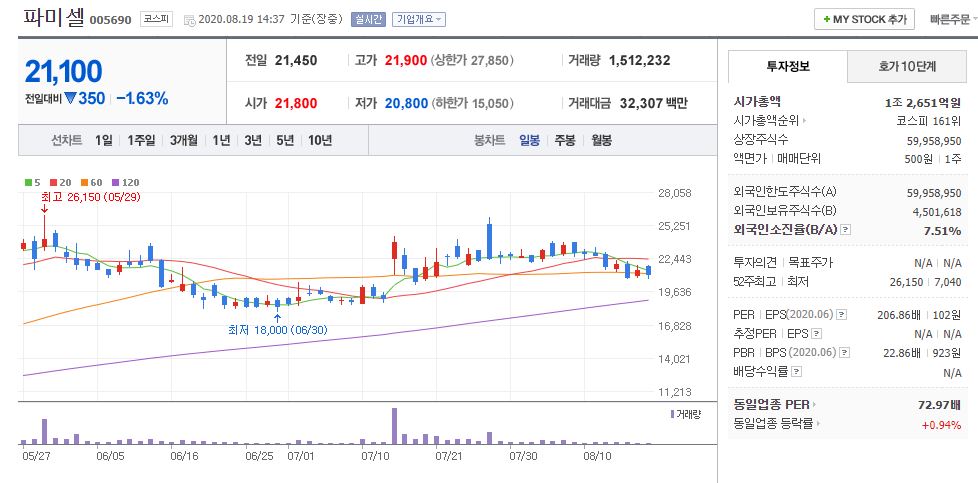Expand the 빠른주문 dropdown

[x=953, y=19]
